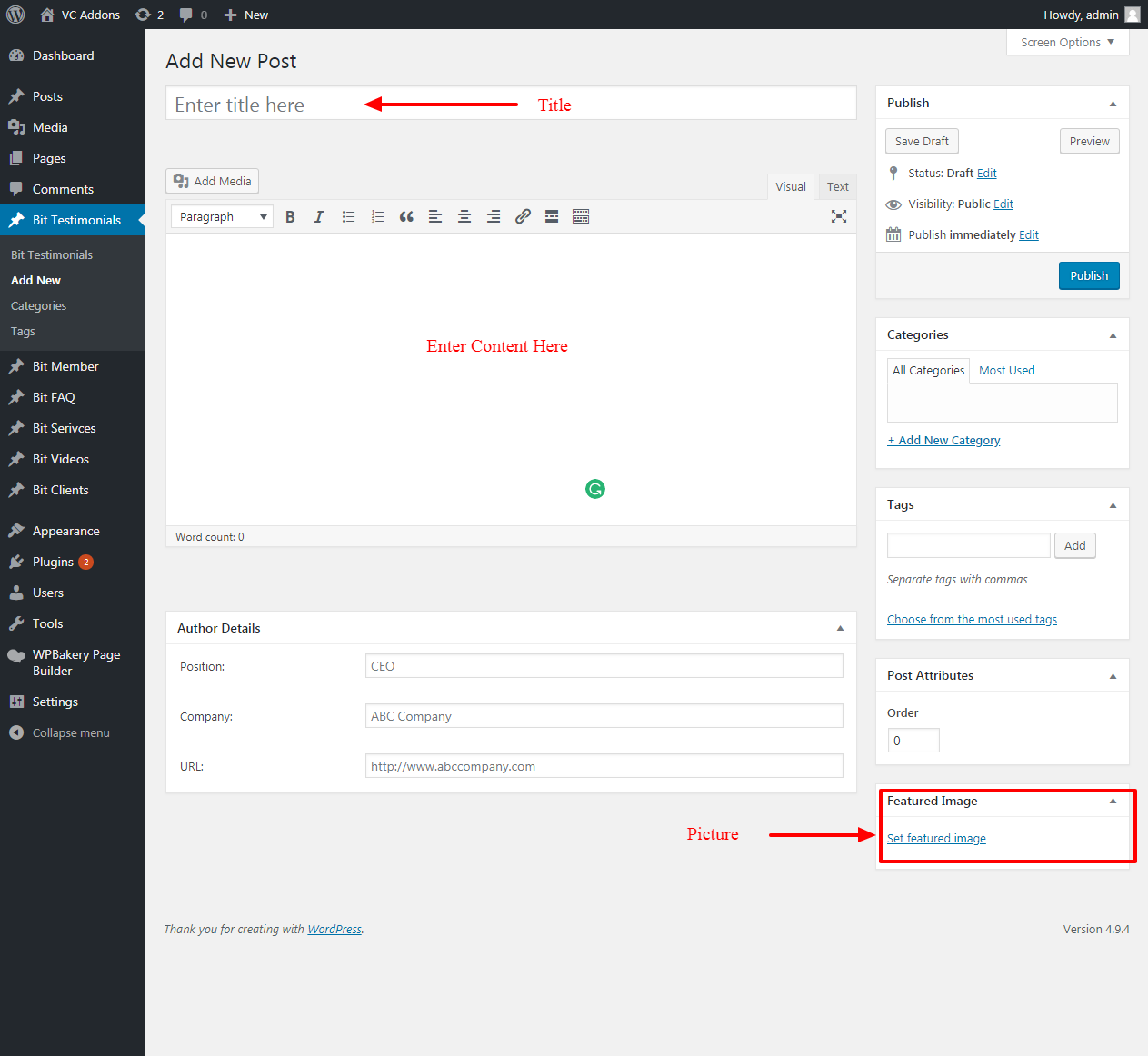1148x1056 pixels.
Task: Collapse the Publish panel
Action: (1113, 104)
